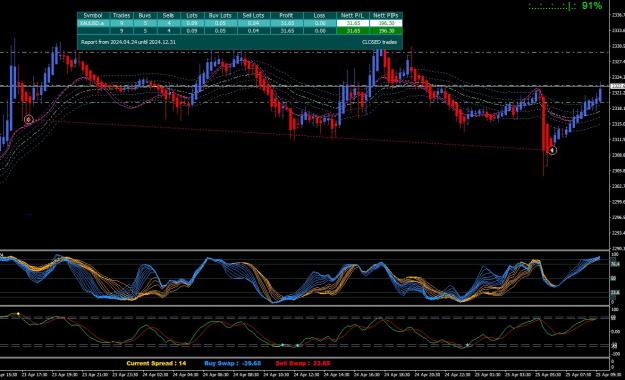Click the 24 Apr 04:30 time axis label
The width and height of the screenshot is (625, 380).
[186, 375]
